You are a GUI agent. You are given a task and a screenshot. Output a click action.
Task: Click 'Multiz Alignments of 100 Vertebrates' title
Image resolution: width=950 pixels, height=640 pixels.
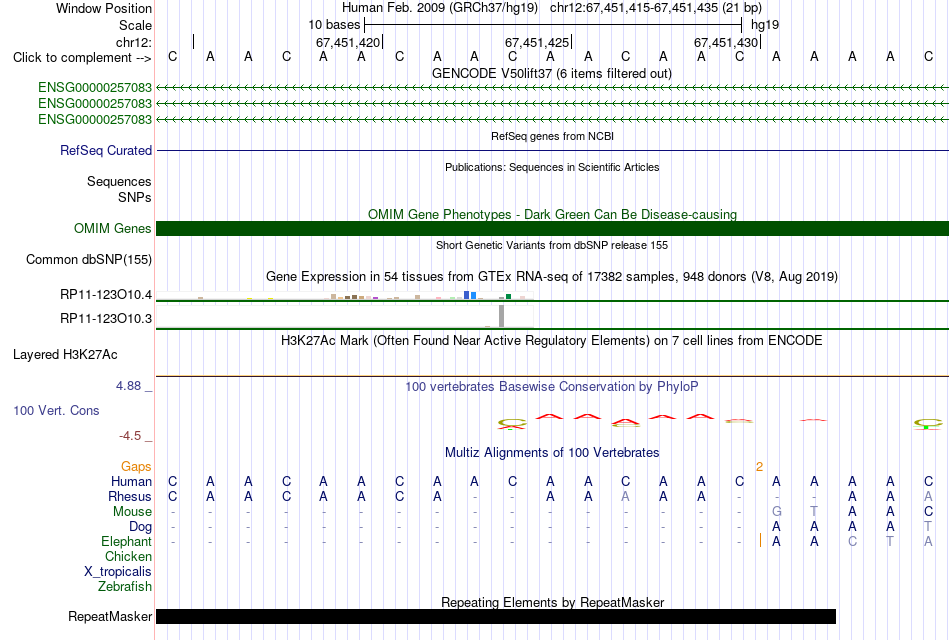552,453
